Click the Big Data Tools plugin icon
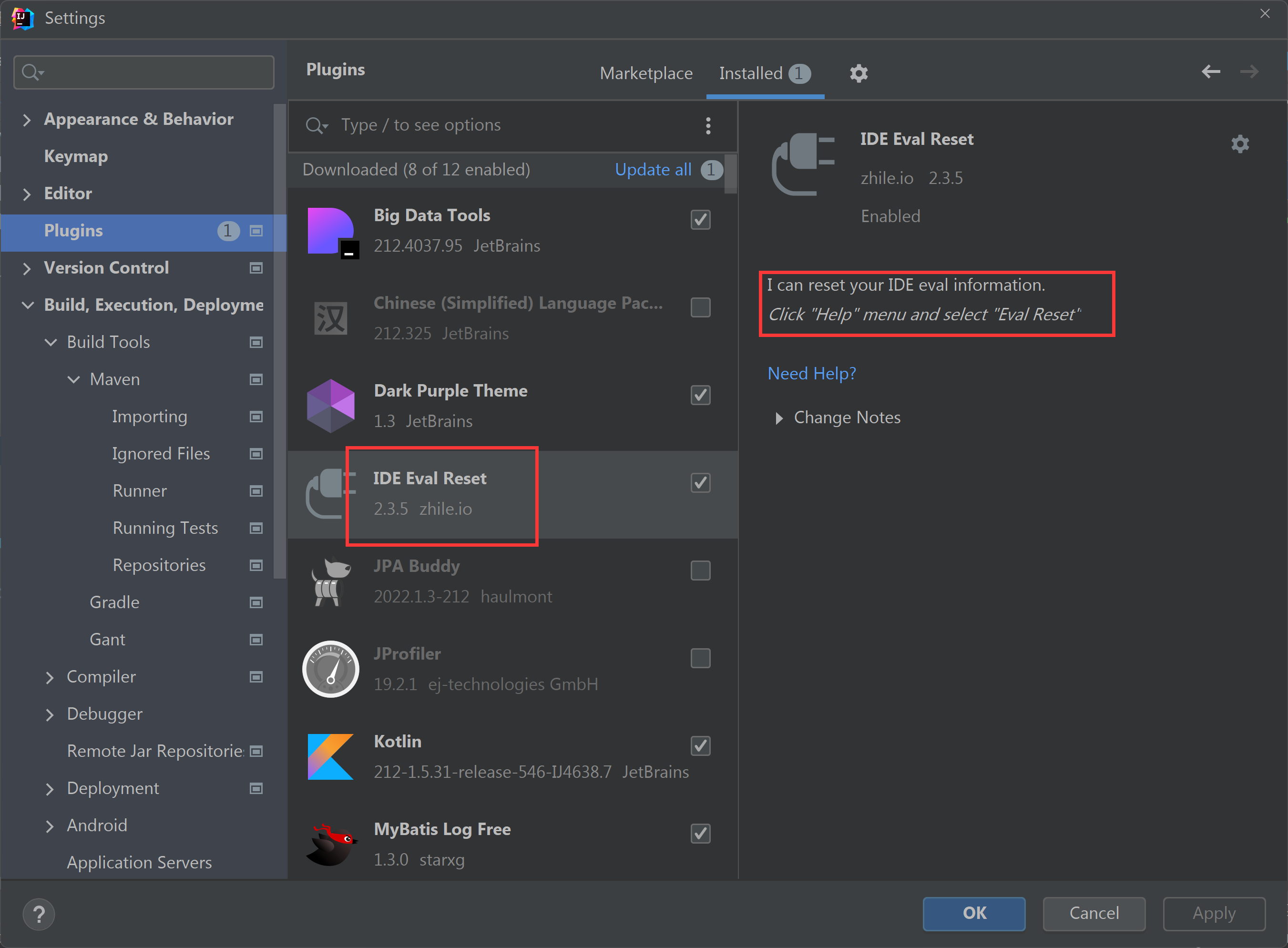 point(331,231)
